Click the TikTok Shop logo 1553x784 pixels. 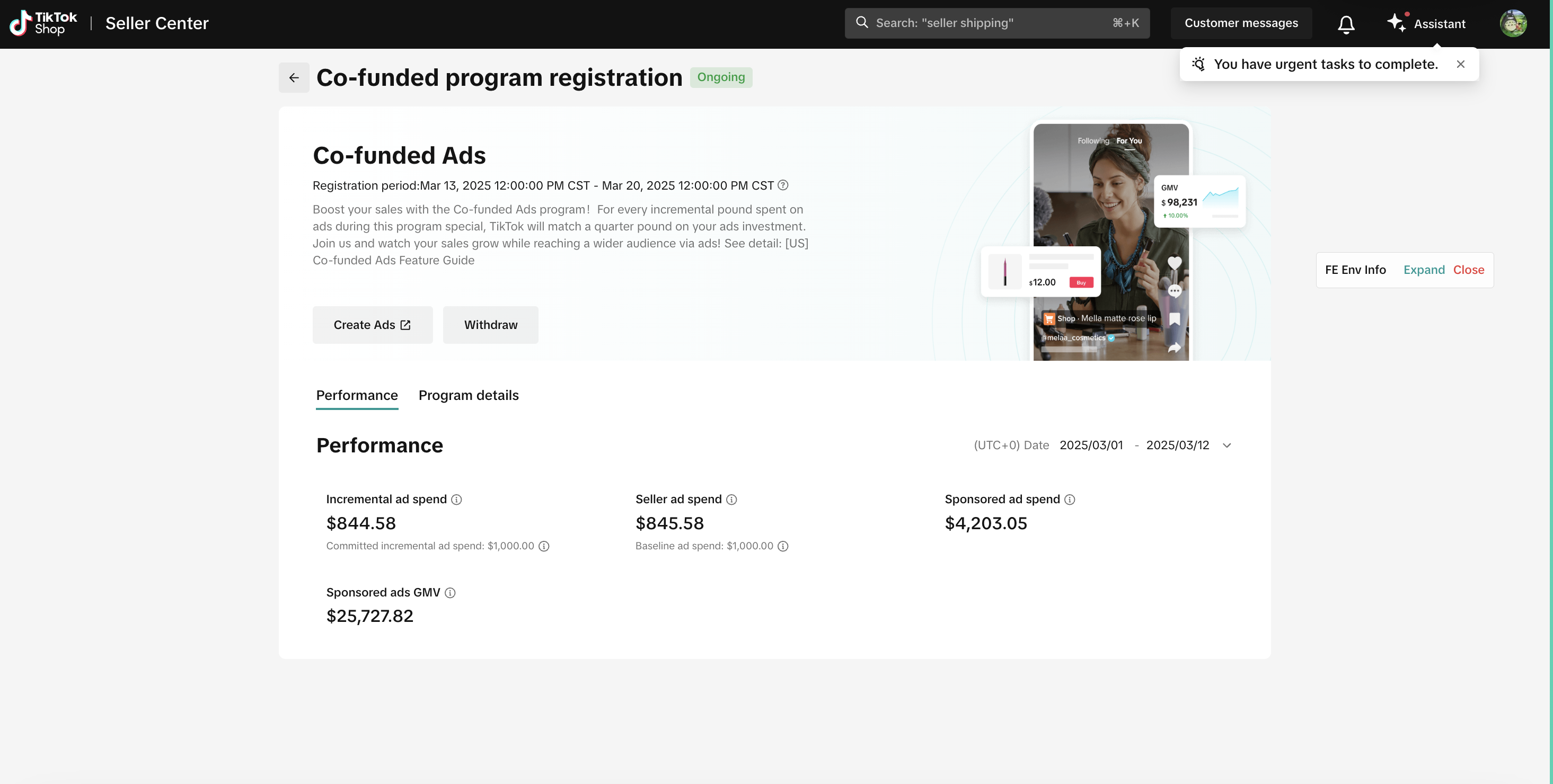click(x=43, y=23)
